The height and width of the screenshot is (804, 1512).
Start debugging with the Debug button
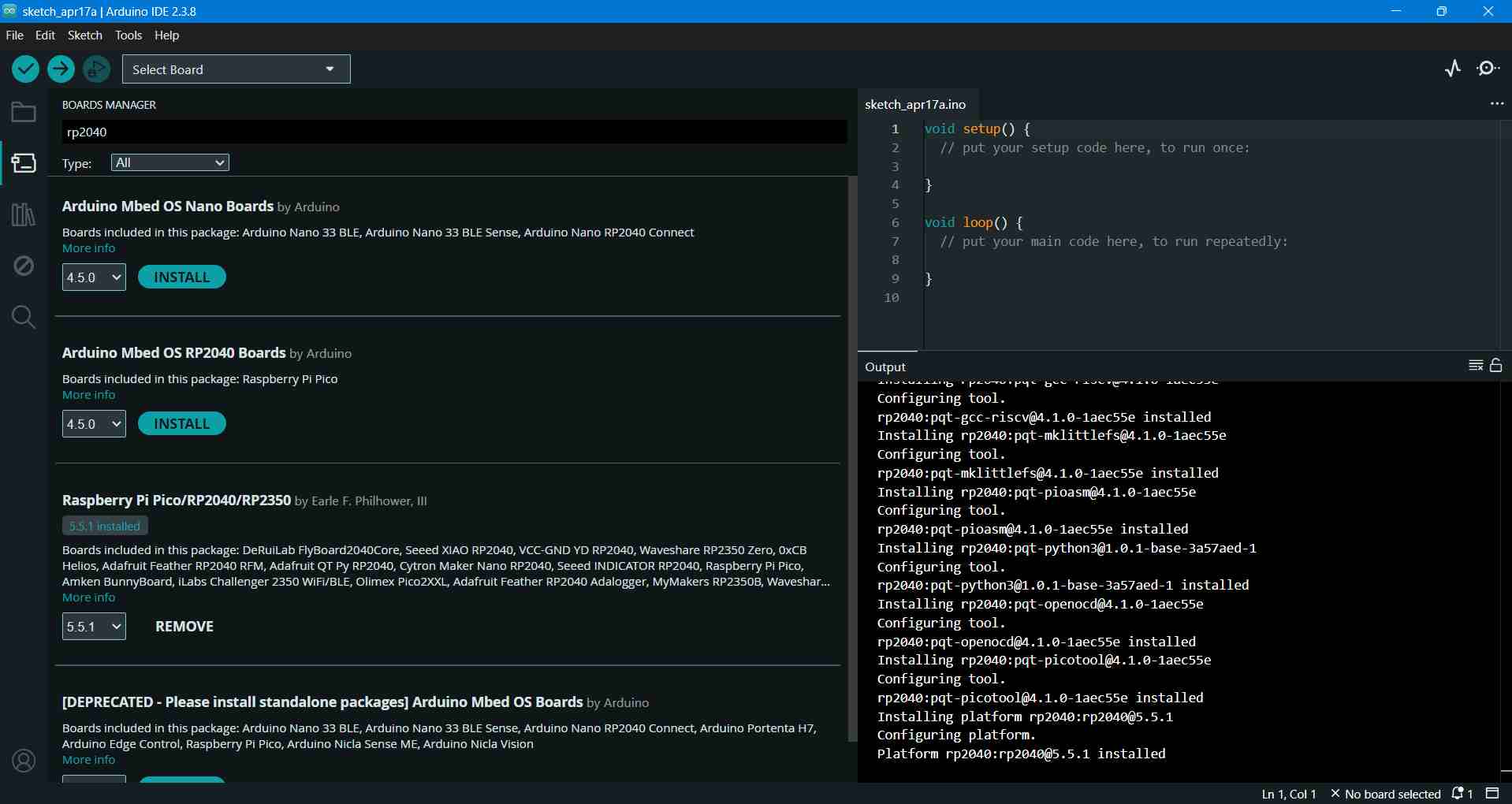coord(97,69)
